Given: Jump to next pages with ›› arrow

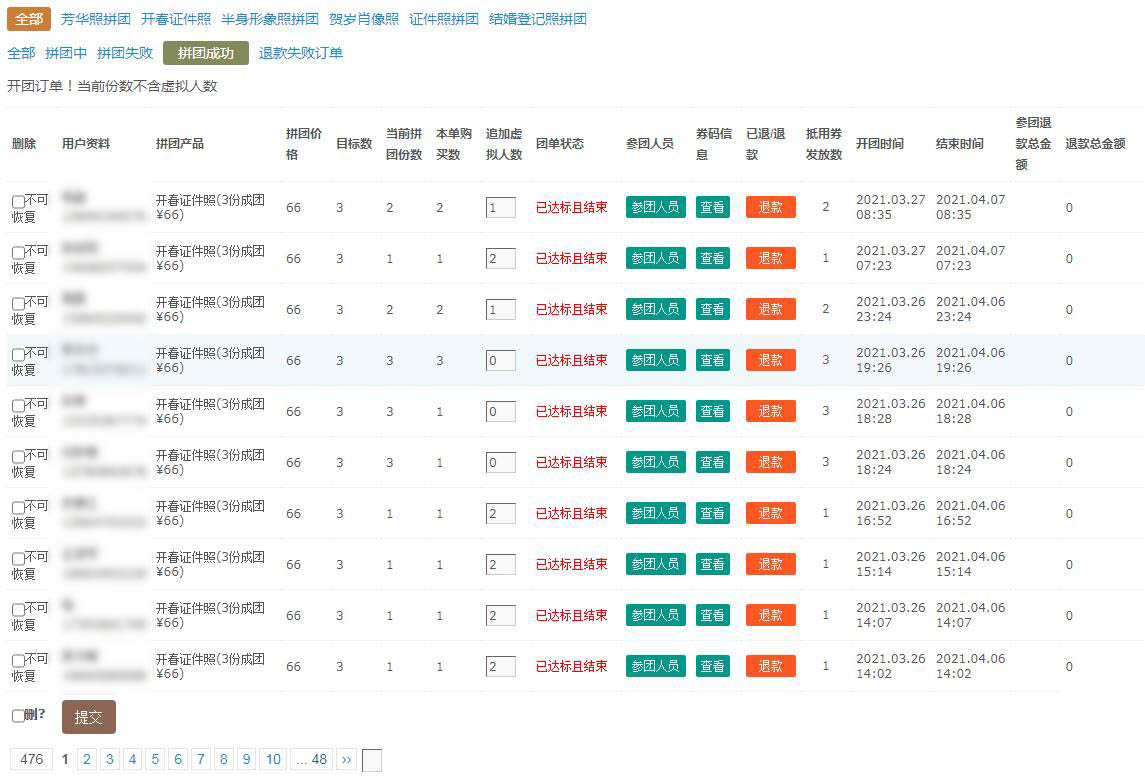Looking at the screenshot, I should (346, 760).
